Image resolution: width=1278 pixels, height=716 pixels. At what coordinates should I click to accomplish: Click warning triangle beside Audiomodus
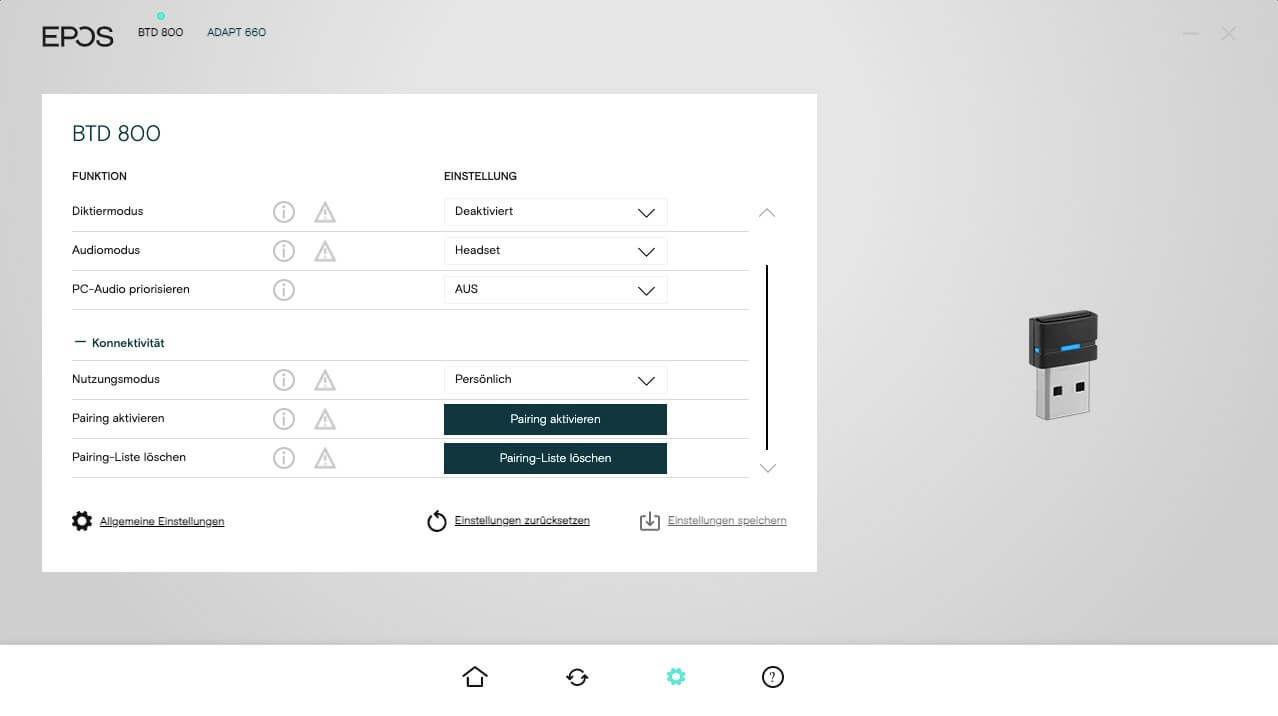point(325,251)
